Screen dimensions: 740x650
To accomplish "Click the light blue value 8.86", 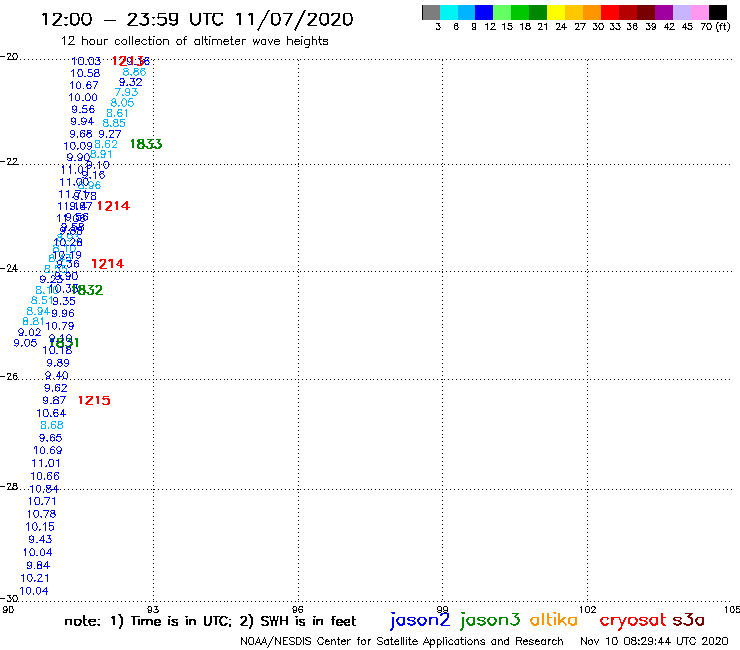I will click(134, 72).
